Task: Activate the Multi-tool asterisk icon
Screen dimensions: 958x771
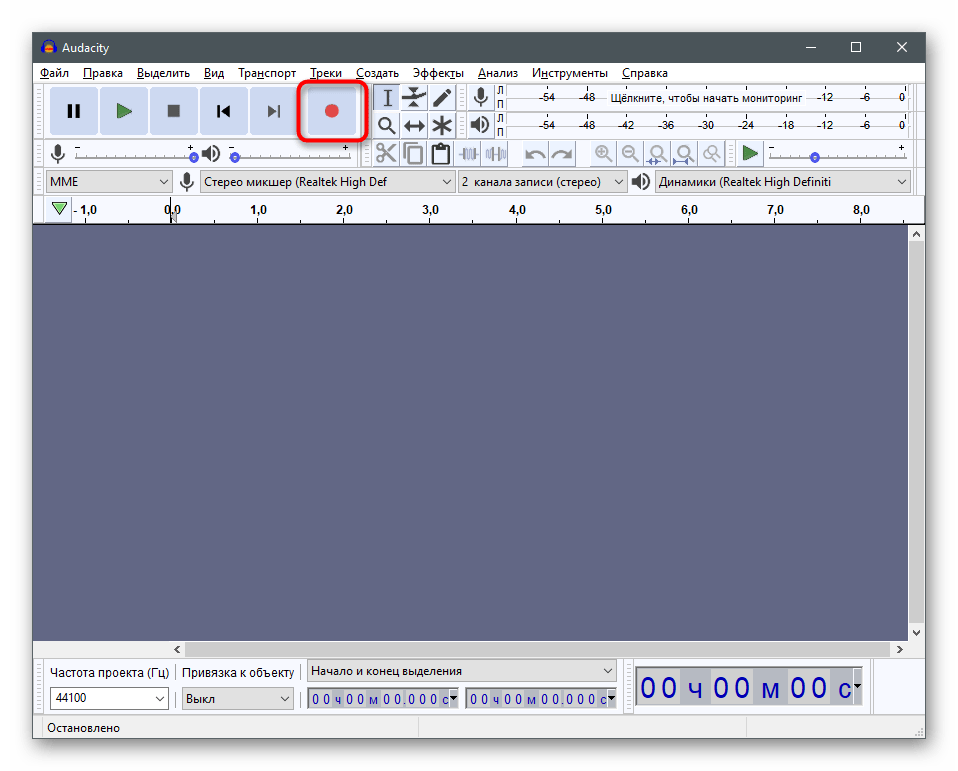Action: [442, 126]
